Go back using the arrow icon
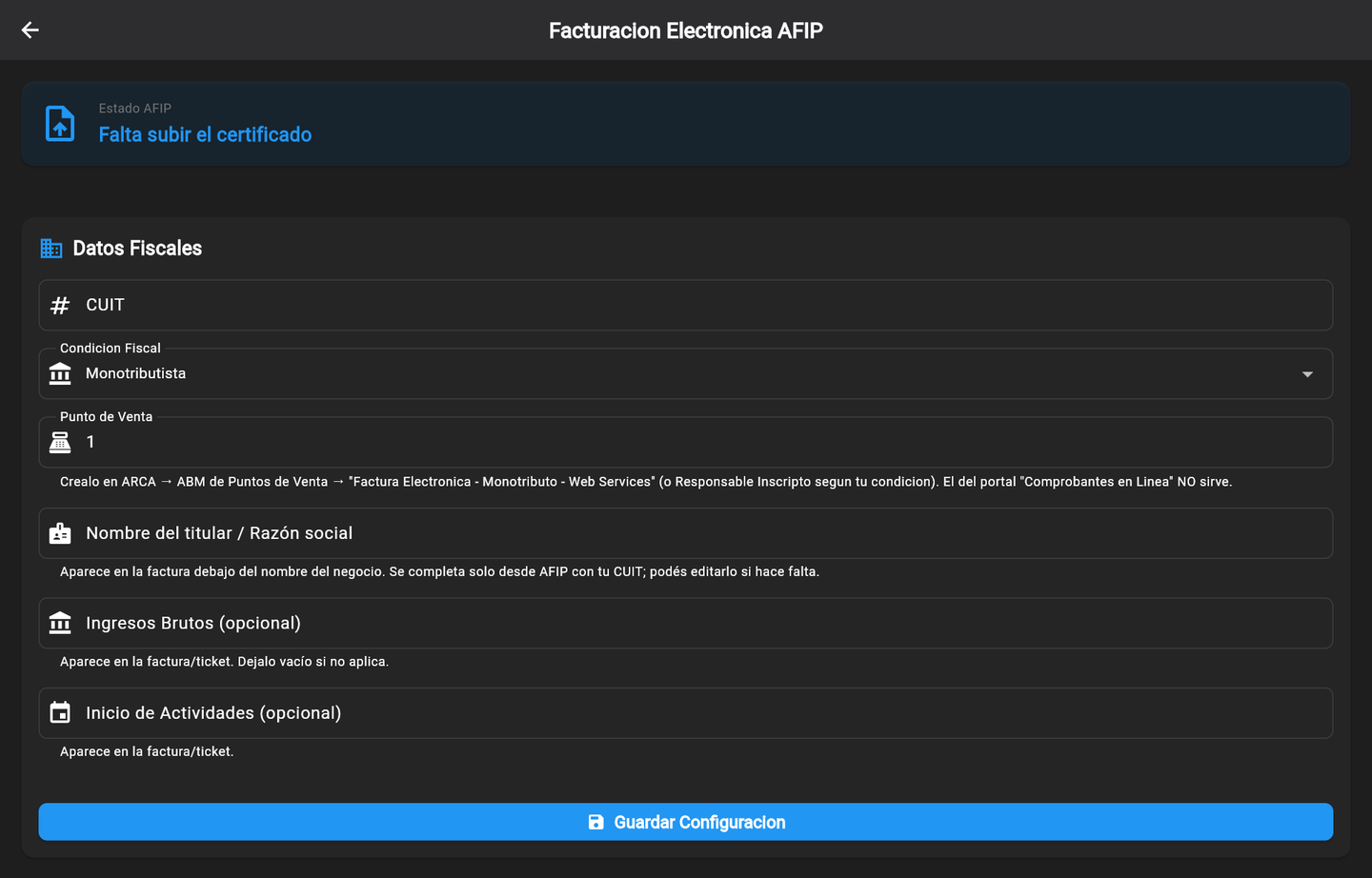The height and width of the screenshot is (878, 1372). (x=30, y=30)
